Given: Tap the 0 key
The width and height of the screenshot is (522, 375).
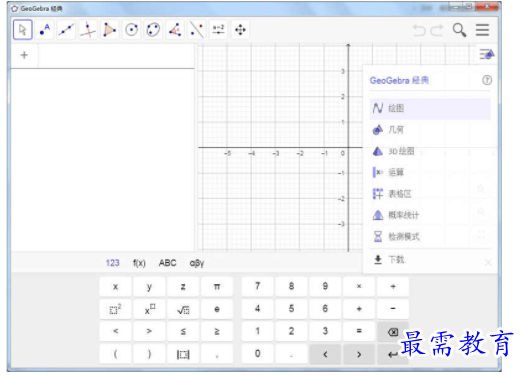Looking at the screenshot, I should click(x=257, y=354).
